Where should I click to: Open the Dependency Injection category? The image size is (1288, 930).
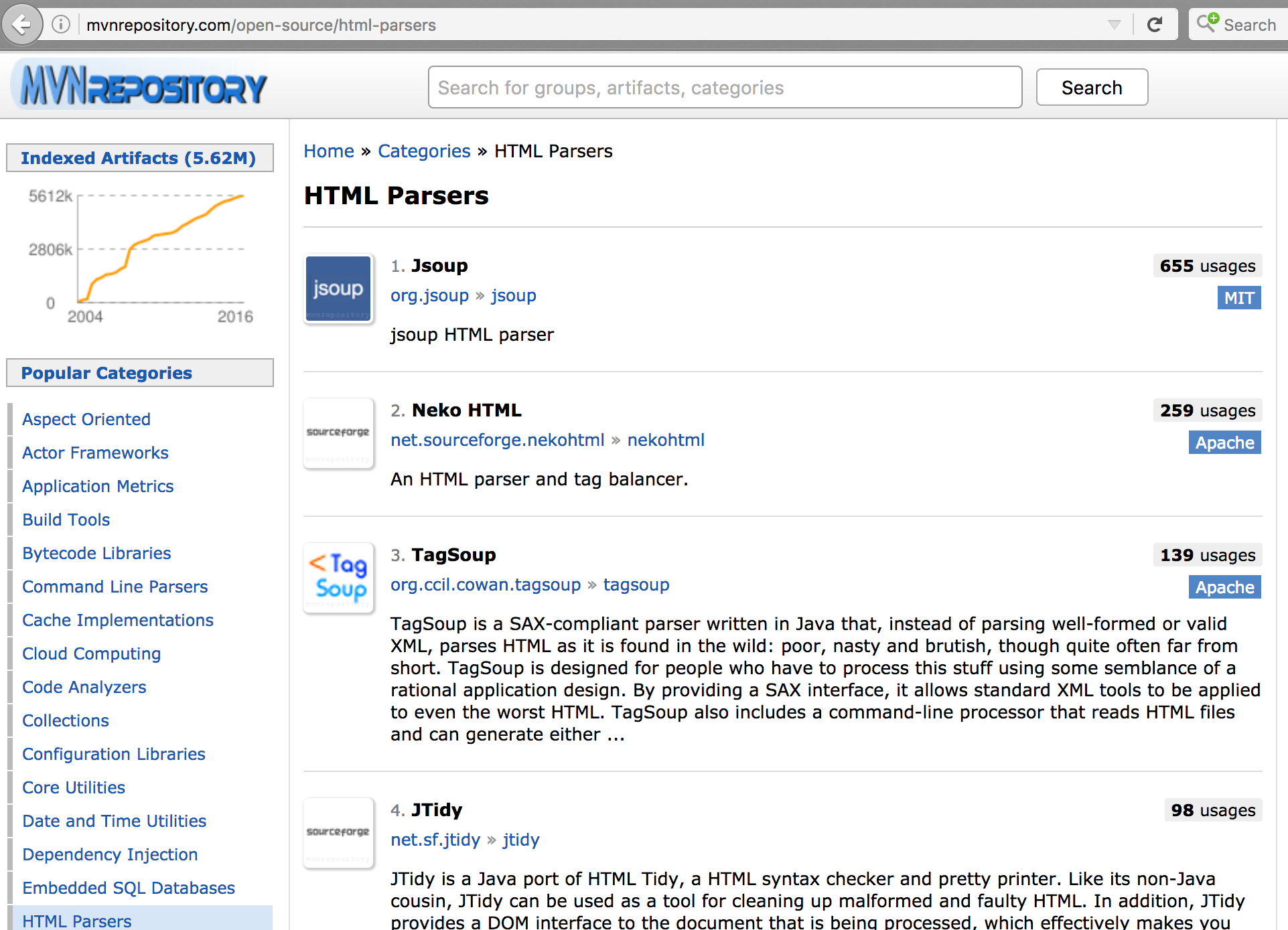tap(110, 854)
